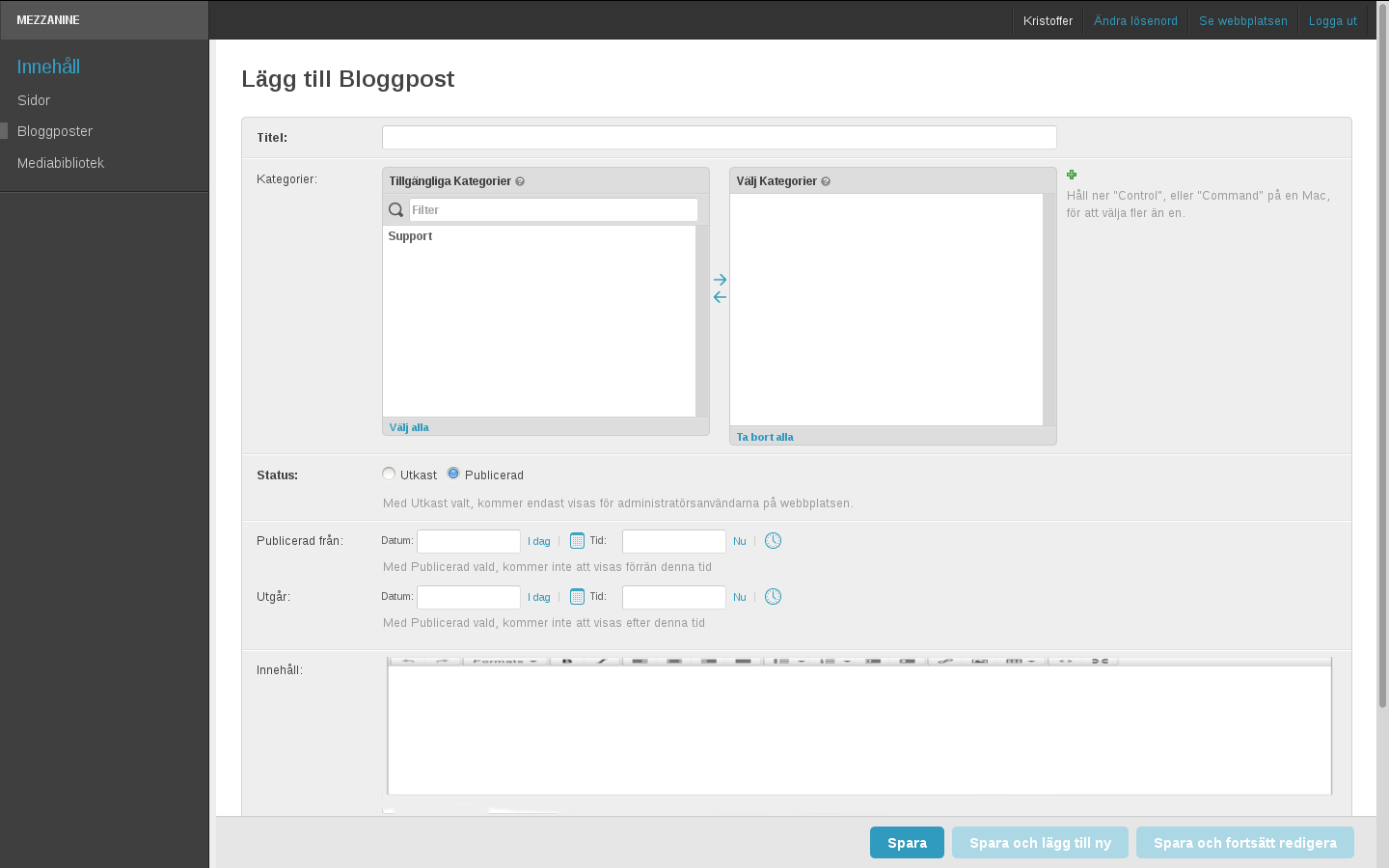The height and width of the screenshot is (868, 1389).
Task: Focus the Titel input field
Action: click(720, 137)
